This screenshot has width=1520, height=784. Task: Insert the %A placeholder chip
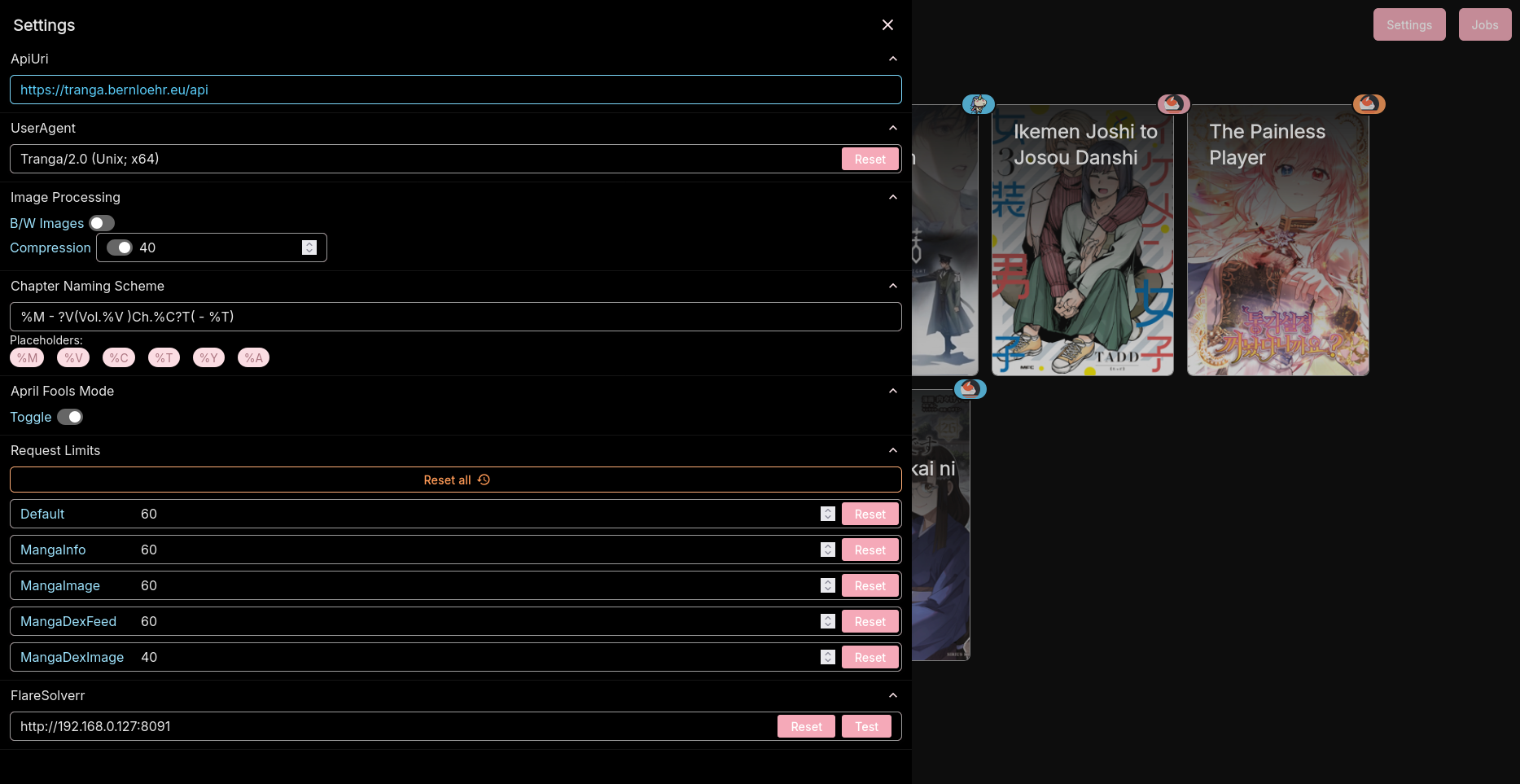253,357
